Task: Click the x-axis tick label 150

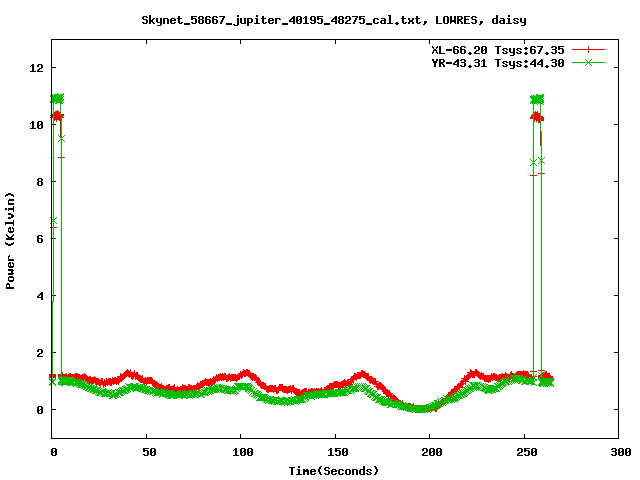Action: pos(338,452)
